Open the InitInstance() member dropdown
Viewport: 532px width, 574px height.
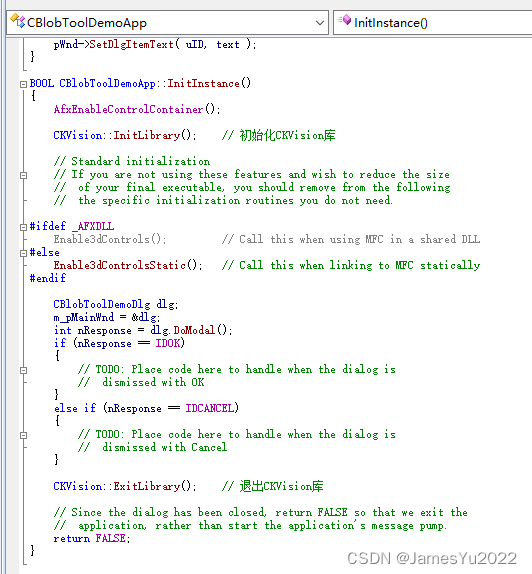point(433,23)
